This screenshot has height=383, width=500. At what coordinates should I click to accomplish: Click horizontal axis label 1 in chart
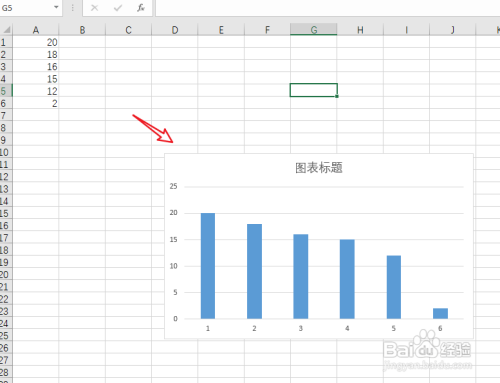(x=208, y=328)
